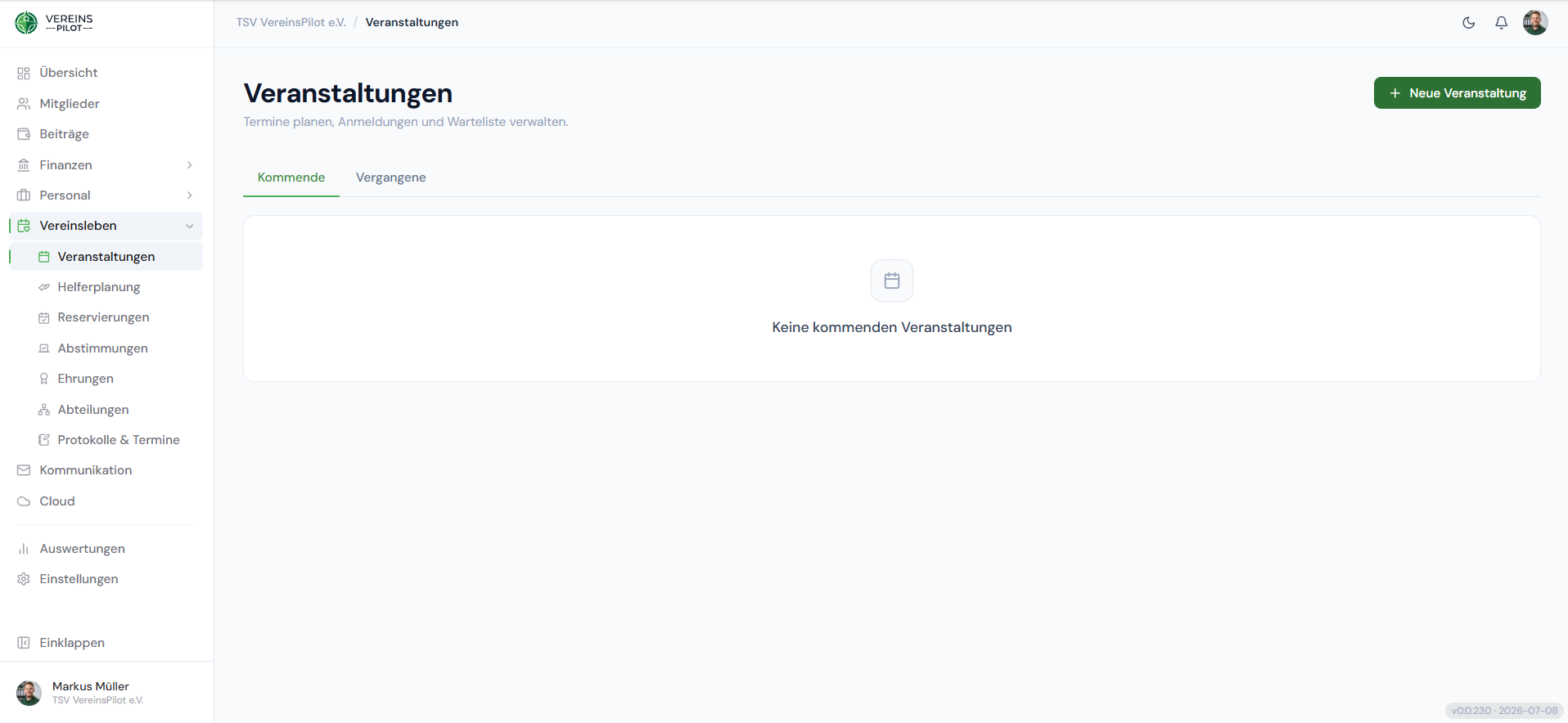Screen dimensions: 1568x723
Task: Click the Einstellungen gear icon
Action: [24, 579]
